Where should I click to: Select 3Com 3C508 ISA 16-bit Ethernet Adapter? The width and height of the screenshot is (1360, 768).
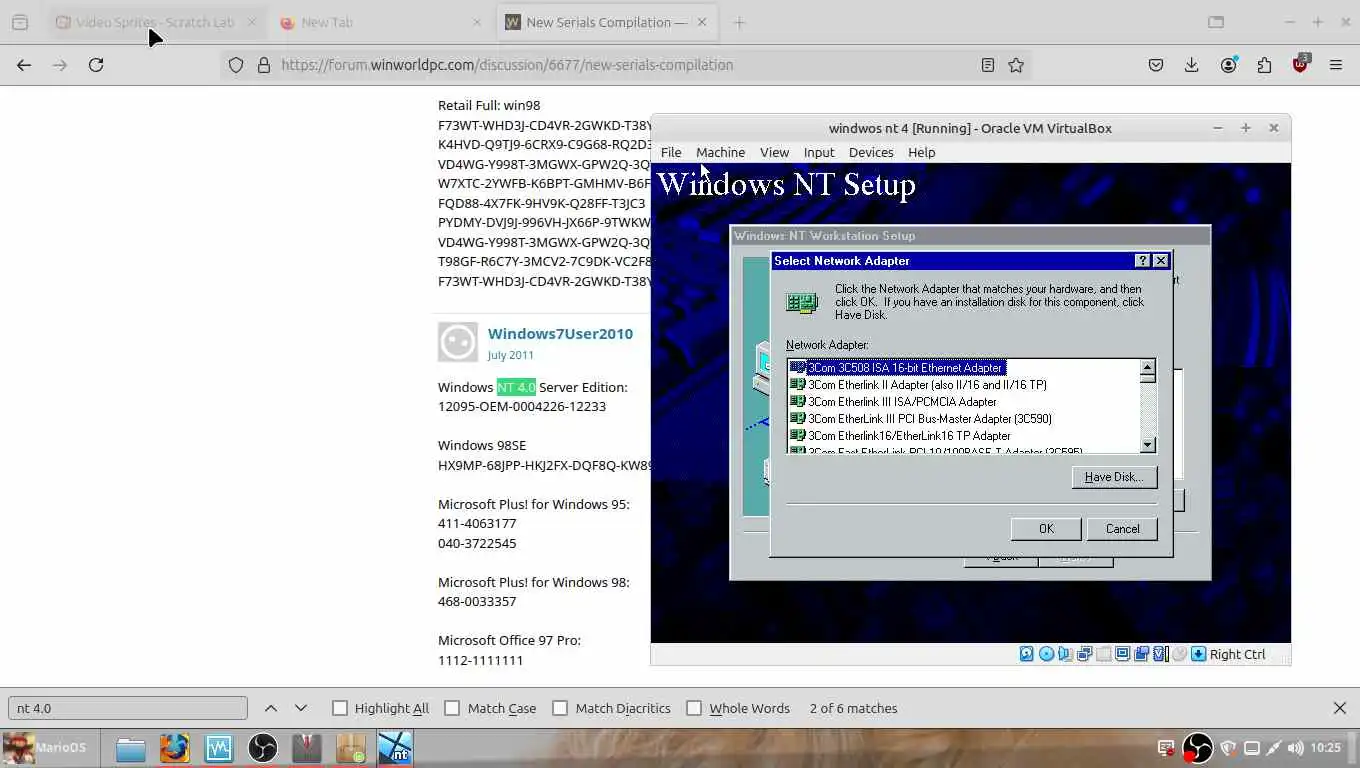click(x=905, y=368)
